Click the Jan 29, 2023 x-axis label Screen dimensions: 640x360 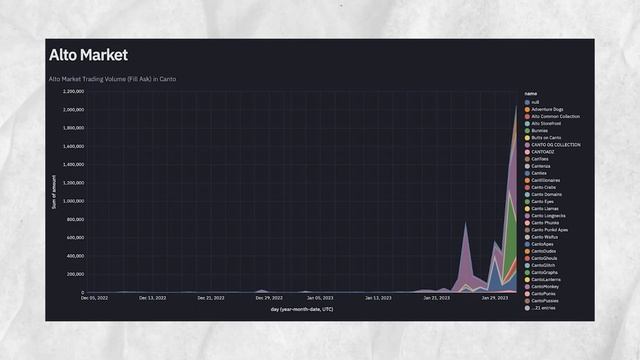(495, 298)
